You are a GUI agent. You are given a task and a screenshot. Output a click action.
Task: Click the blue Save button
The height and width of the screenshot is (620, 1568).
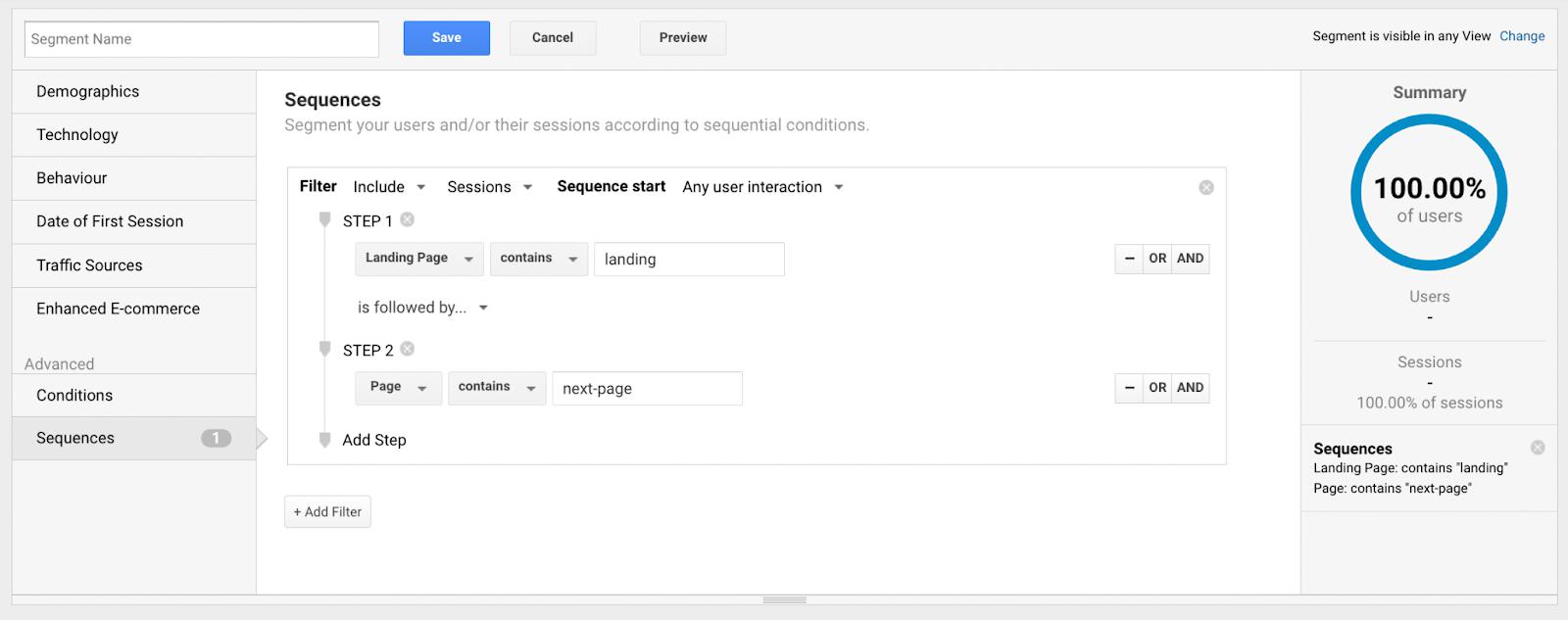446,38
